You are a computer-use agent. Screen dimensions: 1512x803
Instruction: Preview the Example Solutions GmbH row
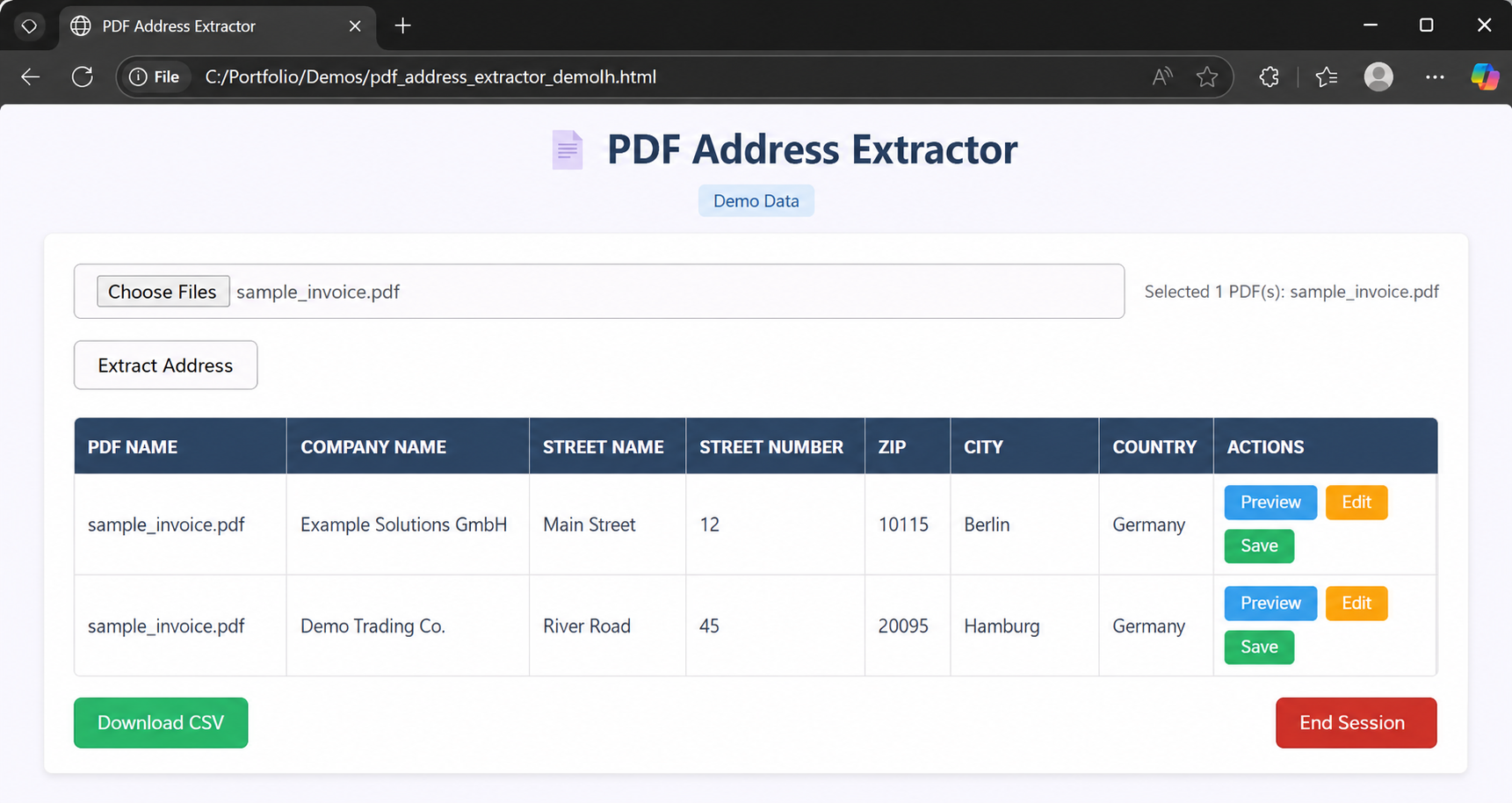1270,503
